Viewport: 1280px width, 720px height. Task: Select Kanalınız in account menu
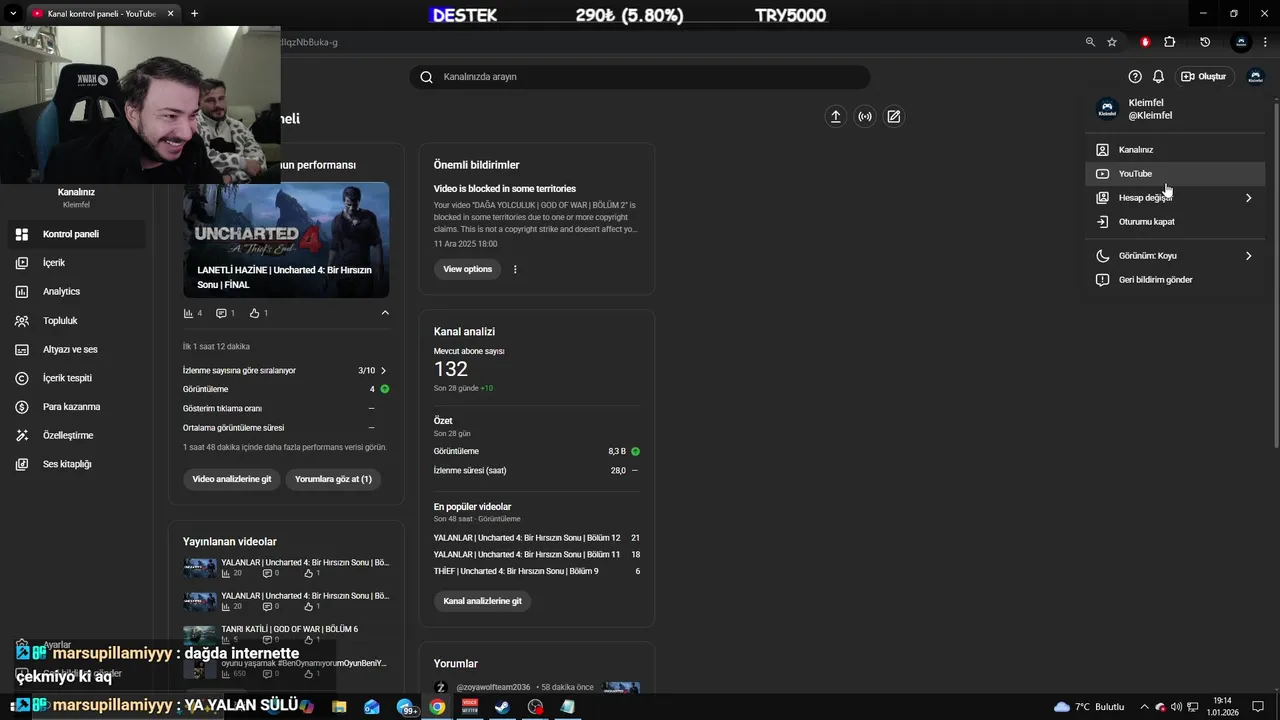pos(1175,150)
